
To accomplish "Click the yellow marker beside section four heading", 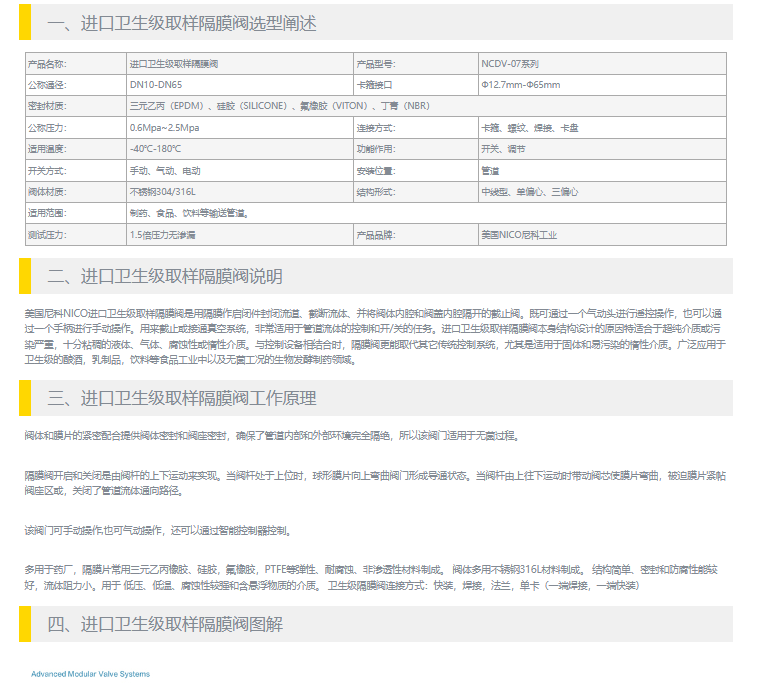I will (x=26, y=624).
